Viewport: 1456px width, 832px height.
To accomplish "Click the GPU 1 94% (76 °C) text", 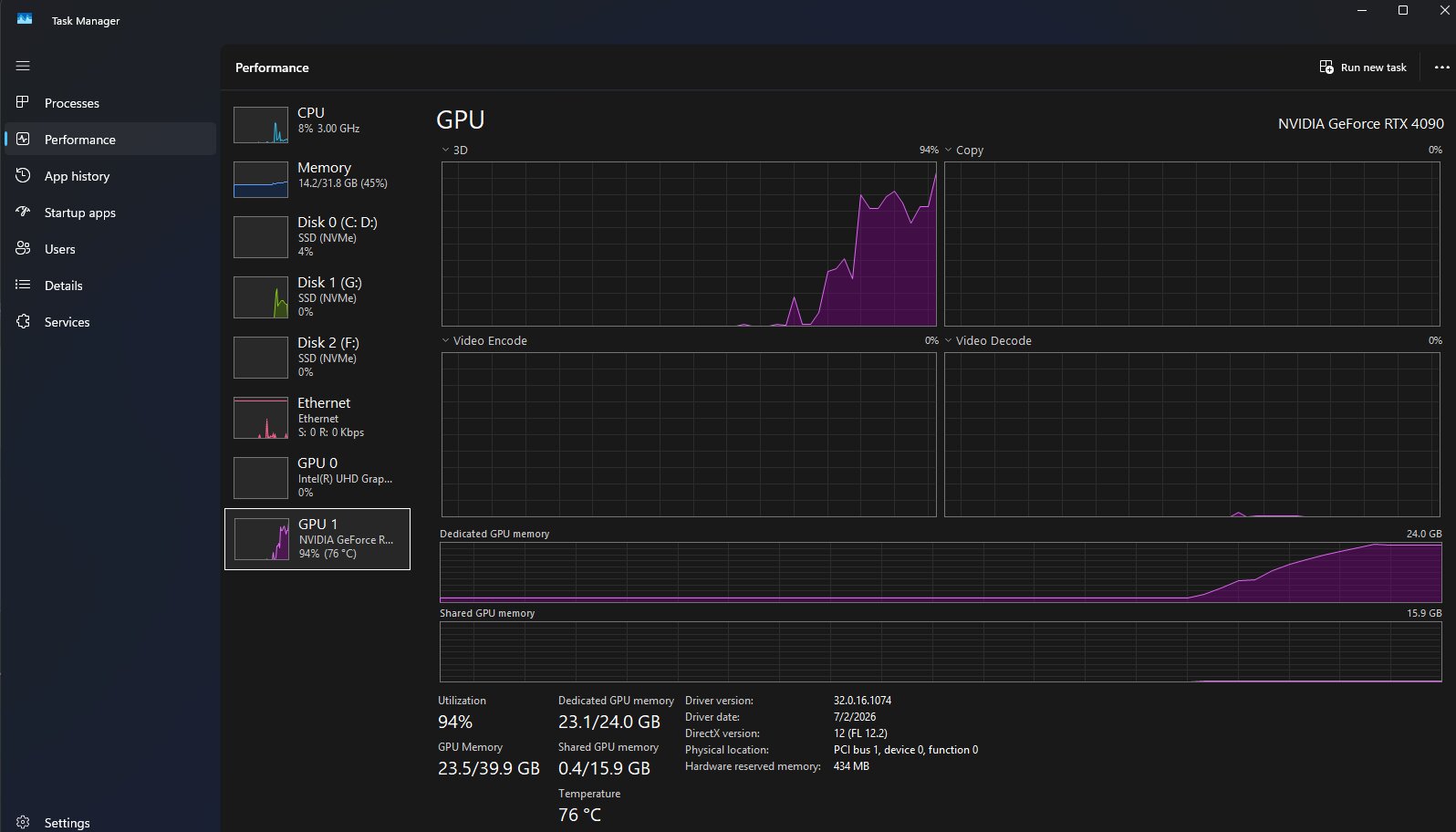I will coord(328,554).
